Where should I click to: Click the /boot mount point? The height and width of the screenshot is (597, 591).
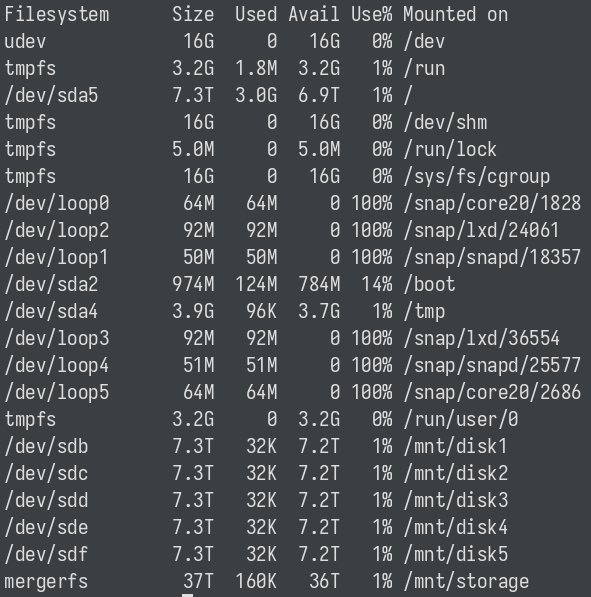[x=430, y=284]
